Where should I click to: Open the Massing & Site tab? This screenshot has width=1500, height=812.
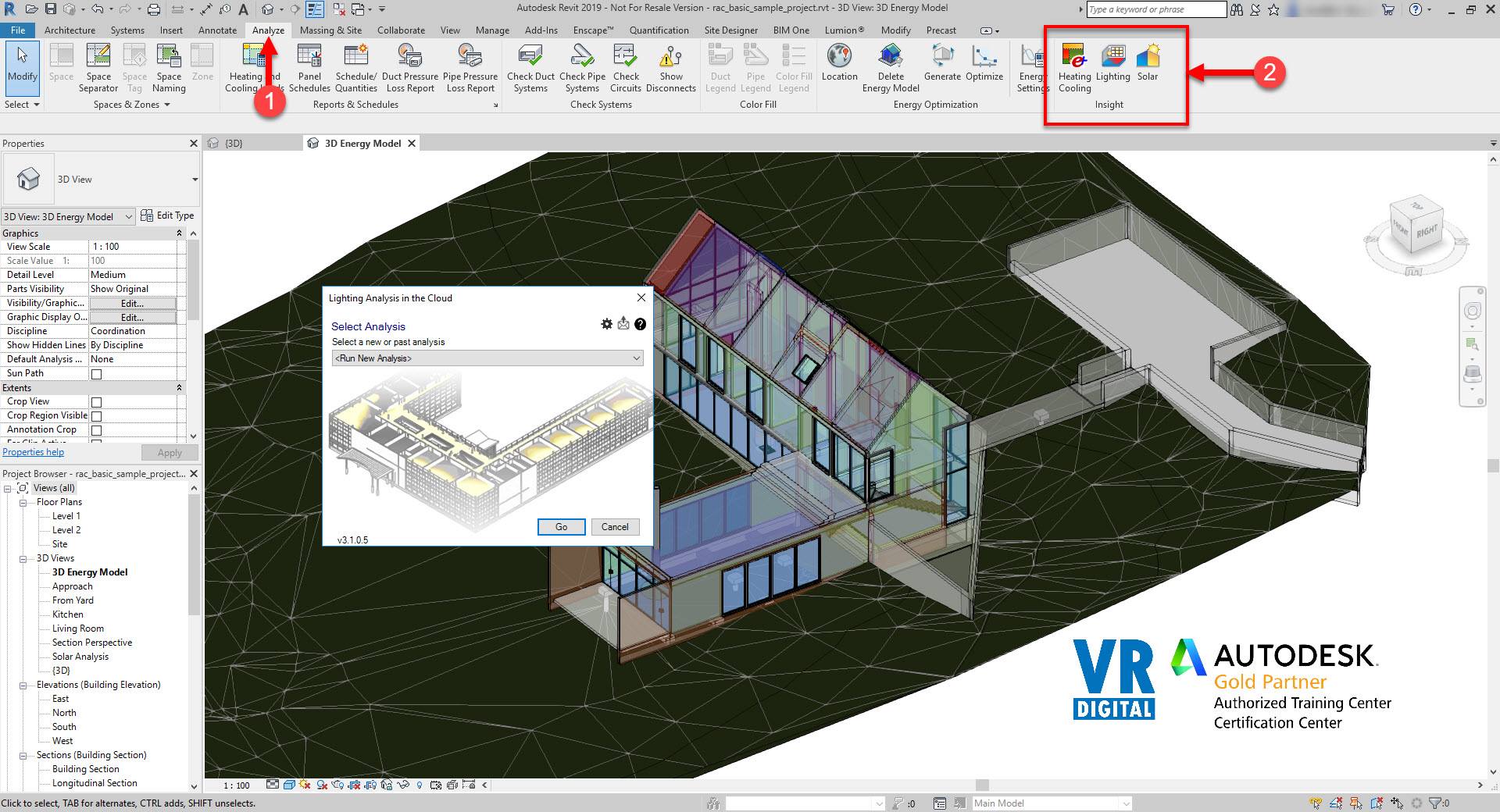point(330,30)
